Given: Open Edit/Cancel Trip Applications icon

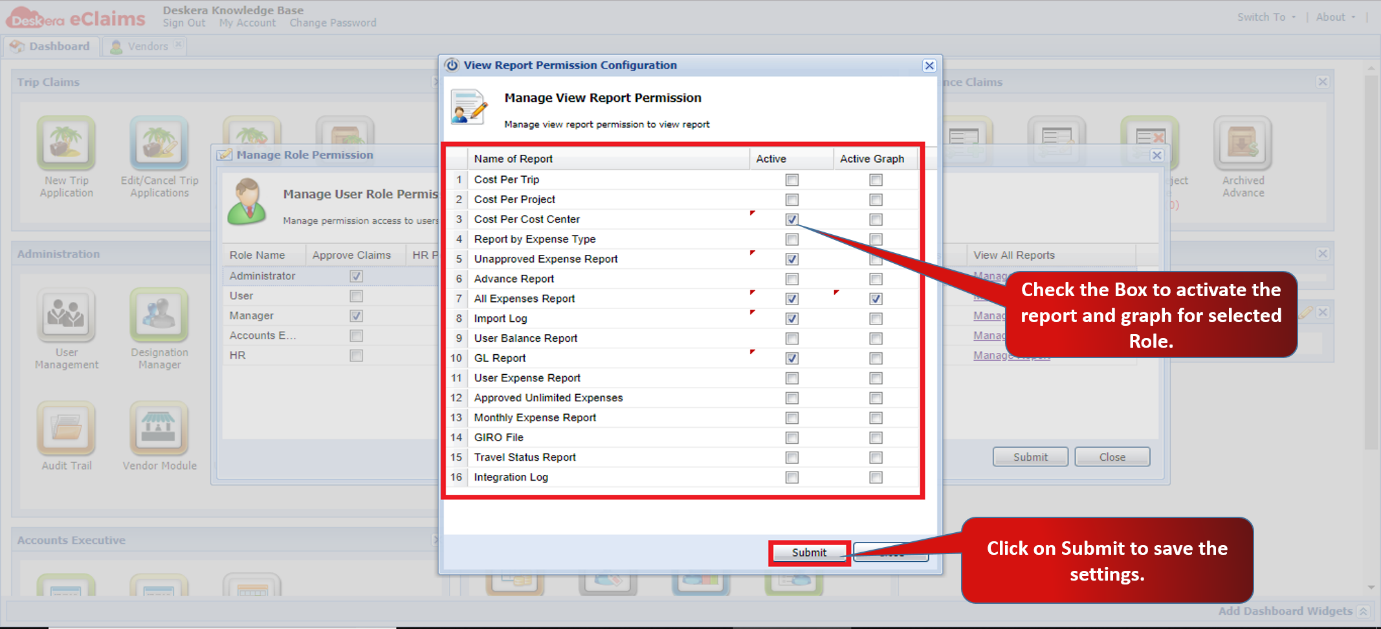Looking at the screenshot, I should [160, 143].
